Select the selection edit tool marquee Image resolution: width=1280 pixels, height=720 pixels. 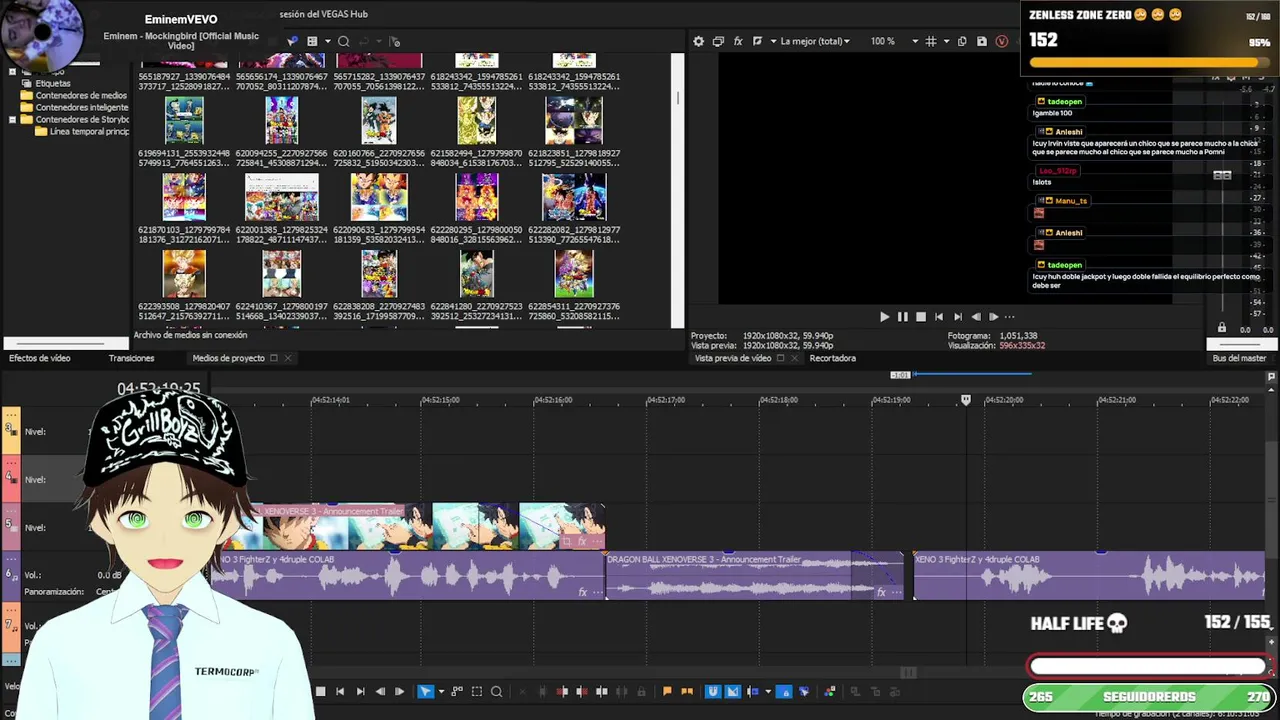477,691
